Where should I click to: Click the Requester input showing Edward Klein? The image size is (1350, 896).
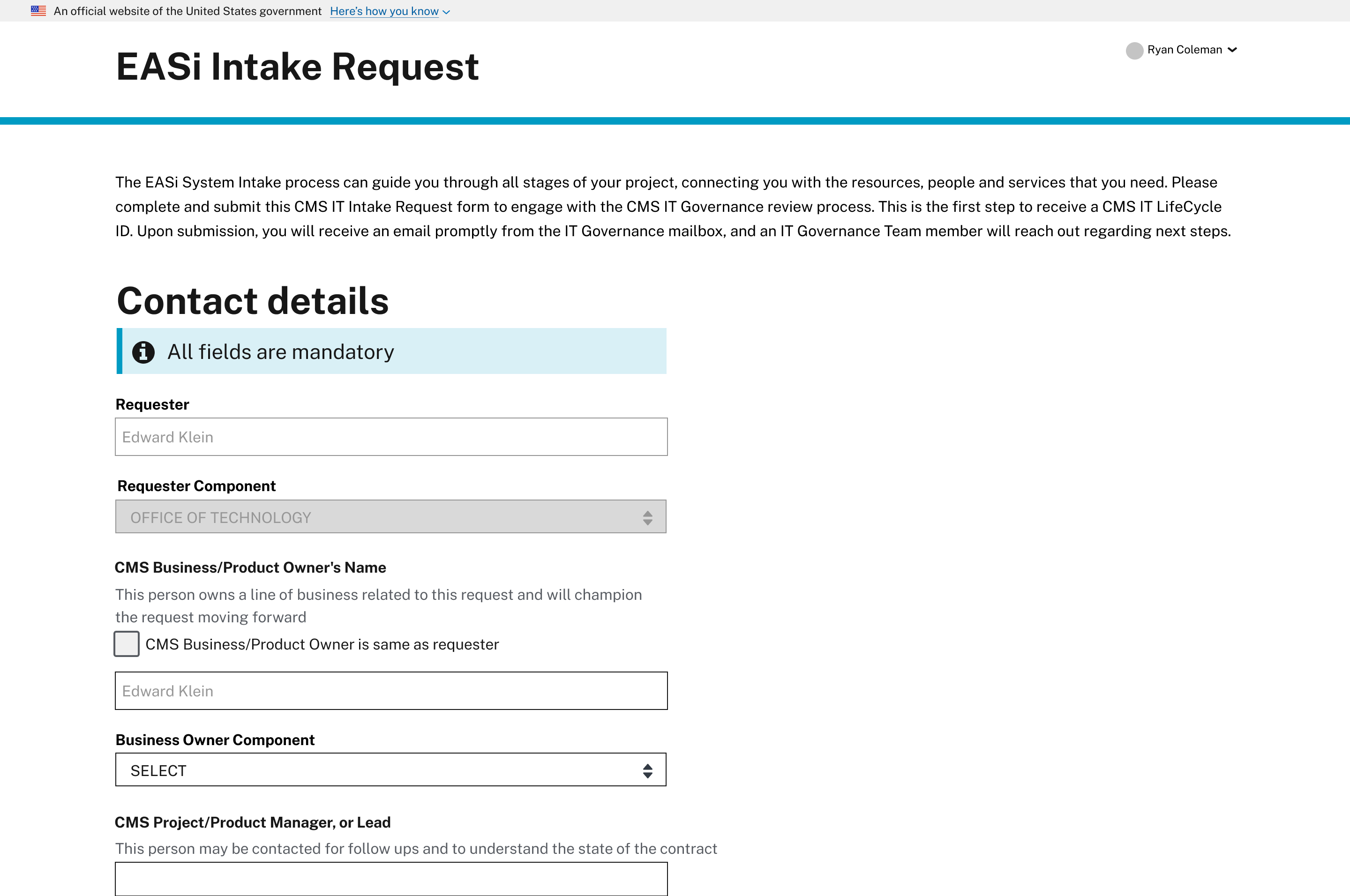pos(391,436)
